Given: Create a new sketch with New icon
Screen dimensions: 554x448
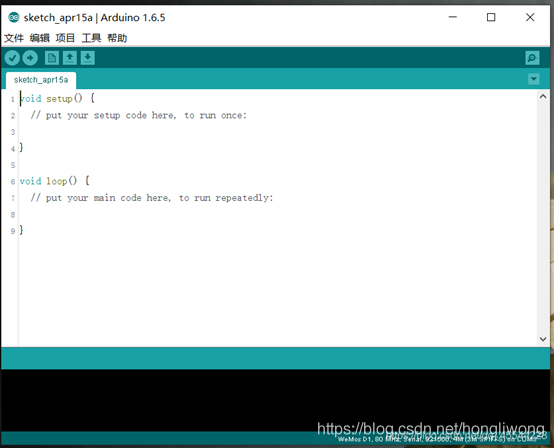Looking at the screenshot, I should pos(52,58).
